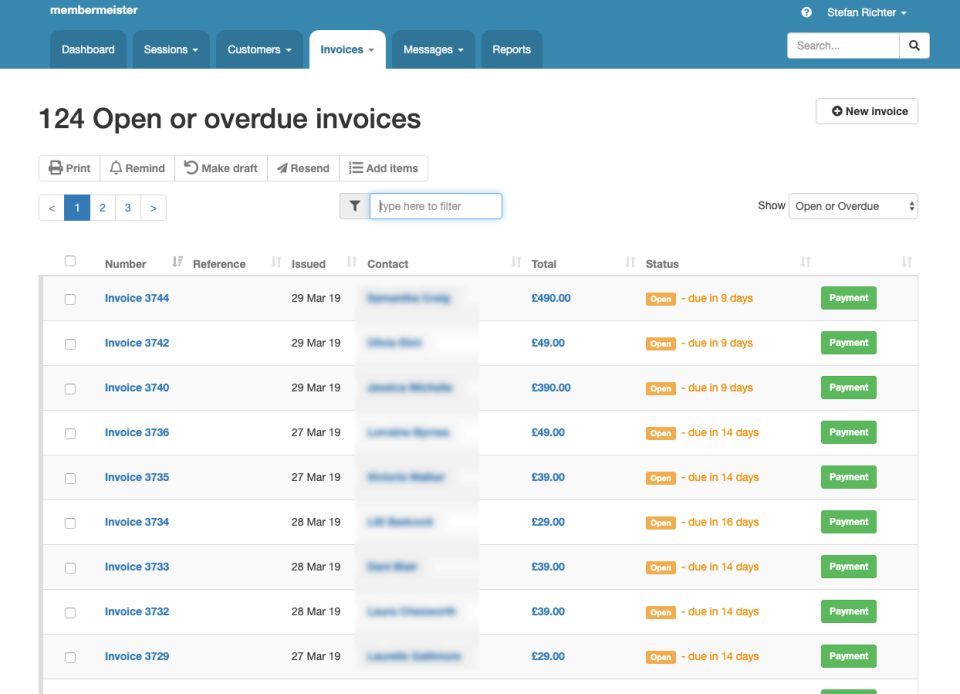Viewport: 960px width, 694px height.
Task: Create a New invoice
Action: point(867,111)
